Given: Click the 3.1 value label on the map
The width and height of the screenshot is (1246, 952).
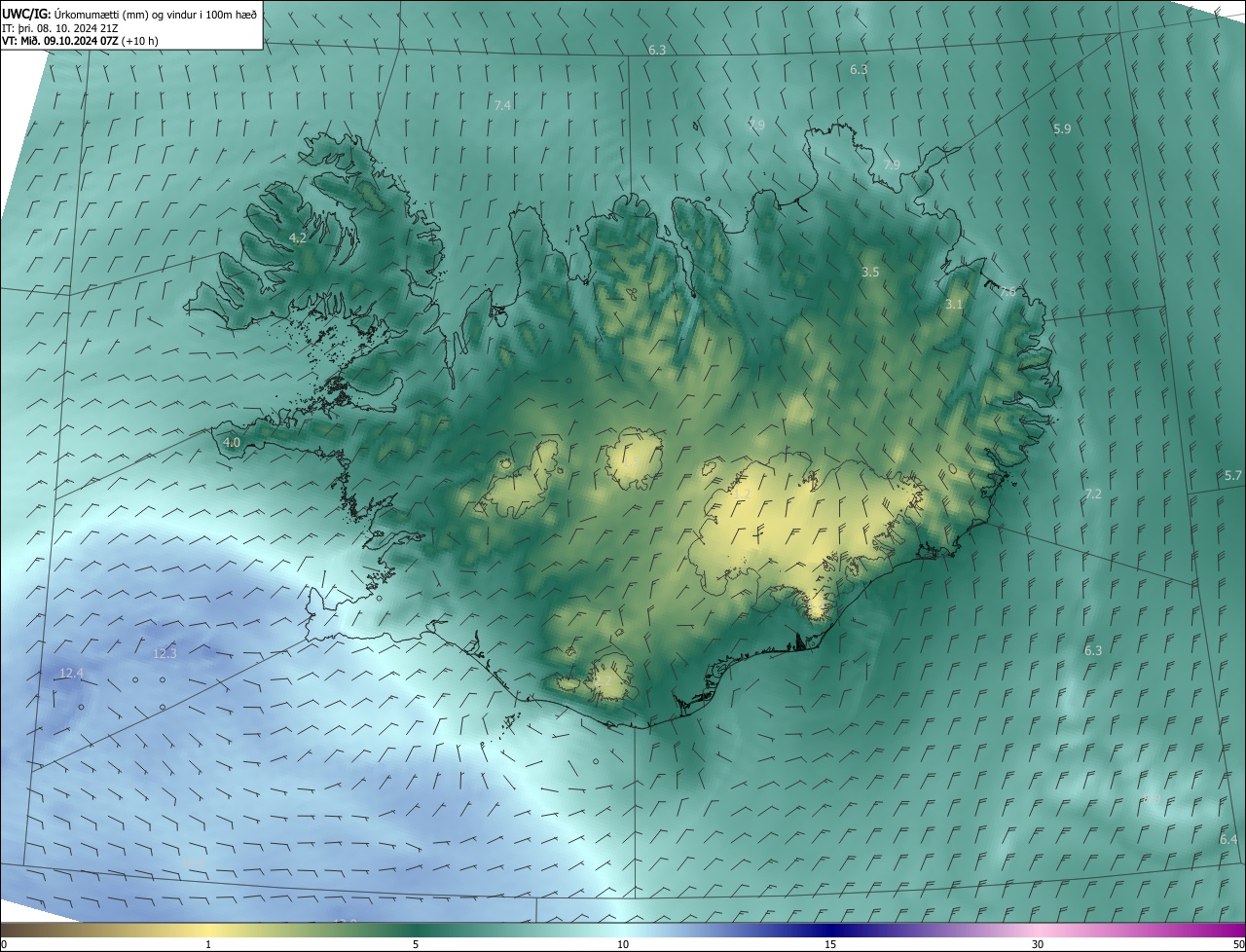Looking at the screenshot, I should (954, 305).
